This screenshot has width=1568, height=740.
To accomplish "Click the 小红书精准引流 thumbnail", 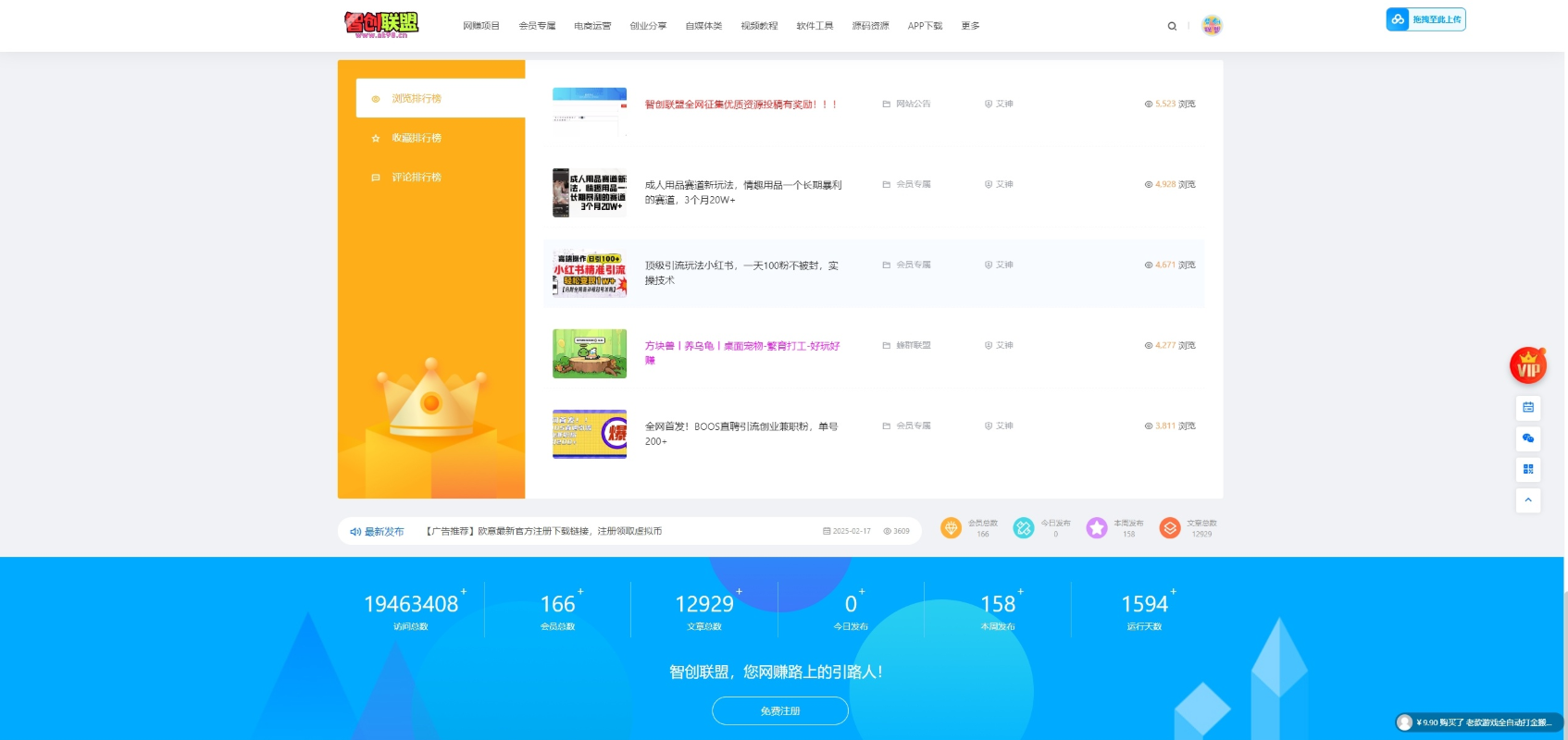I will (590, 273).
